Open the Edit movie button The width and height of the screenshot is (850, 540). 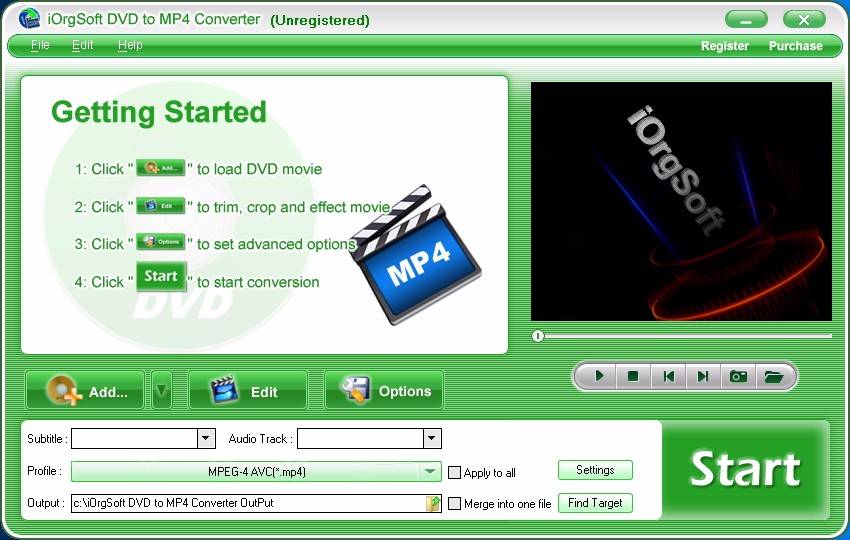248,390
